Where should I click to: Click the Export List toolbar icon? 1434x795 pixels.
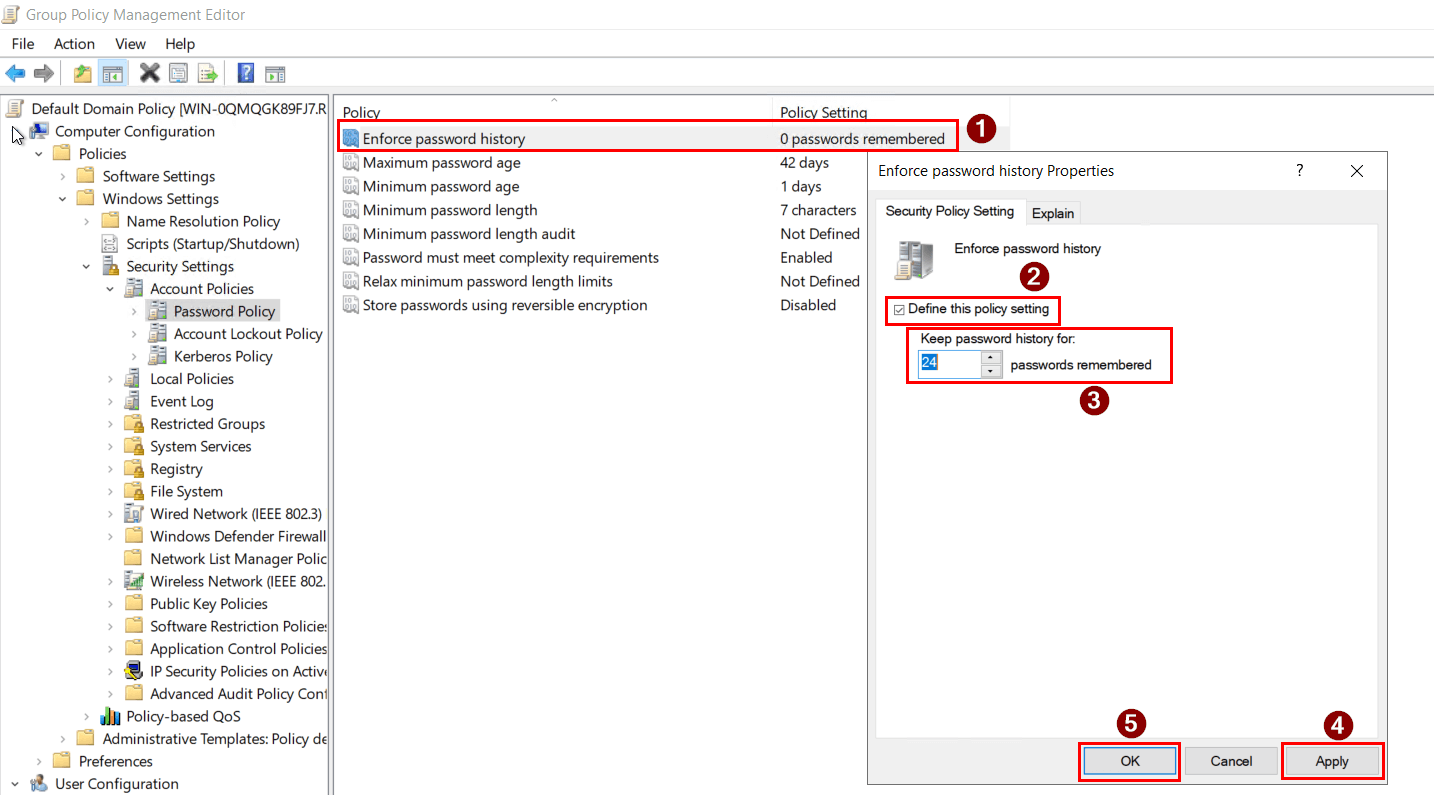pos(208,73)
